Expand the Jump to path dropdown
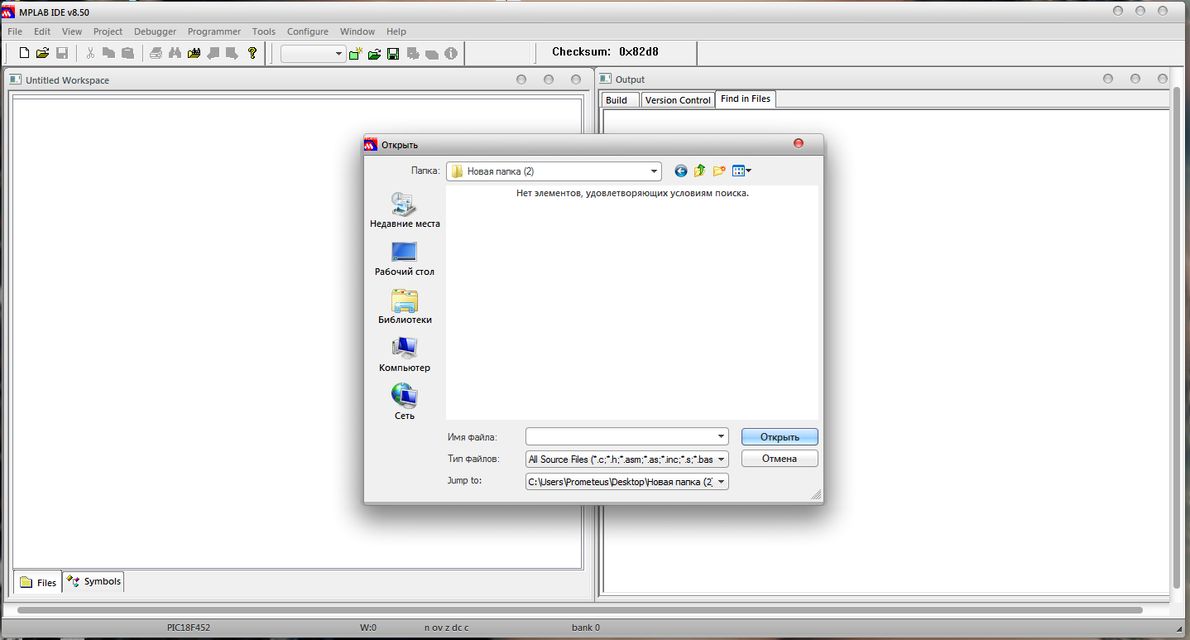The height and width of the screenshot is (640, 1190). pos(721,482)
